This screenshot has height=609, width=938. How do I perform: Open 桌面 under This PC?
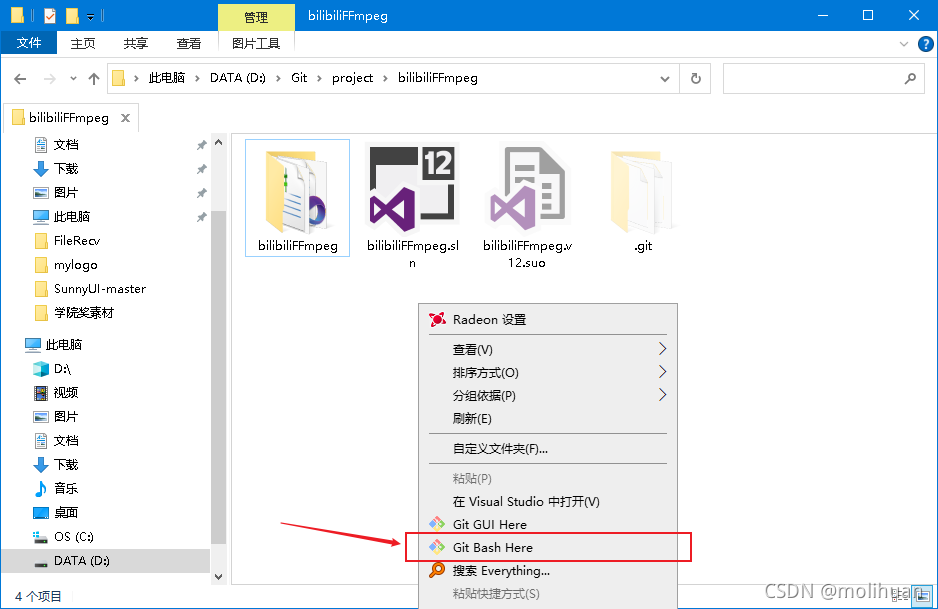[66, 512]
